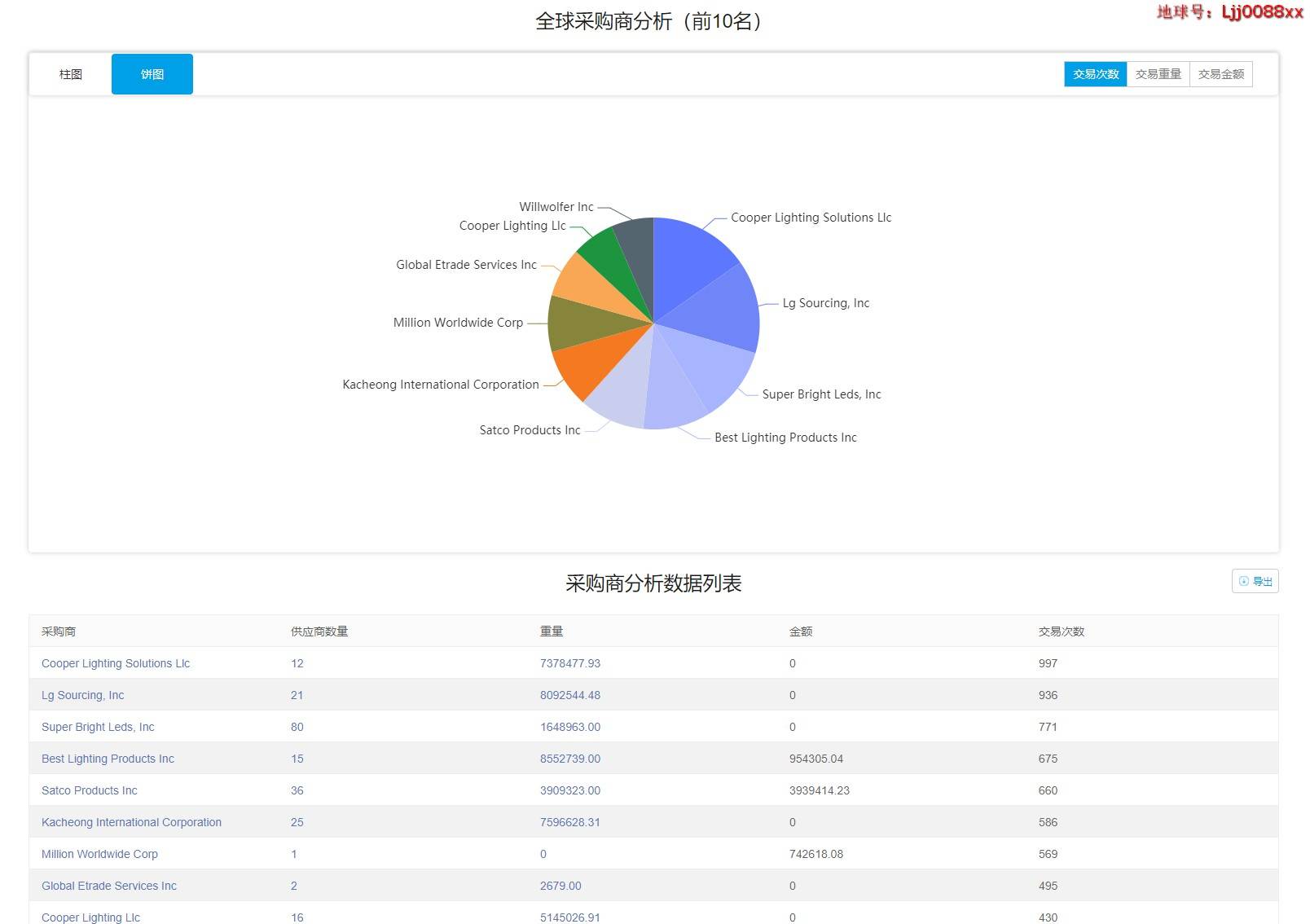Click amount value 742618.08

[x=816, y=854]
